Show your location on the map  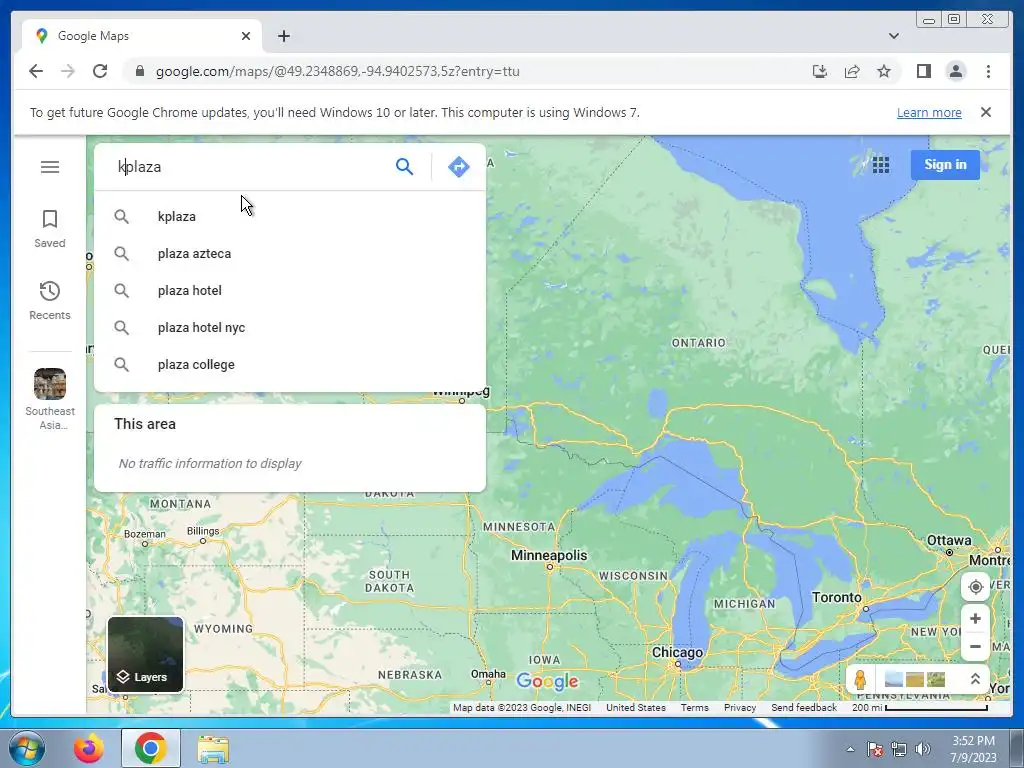coord(975,587)
